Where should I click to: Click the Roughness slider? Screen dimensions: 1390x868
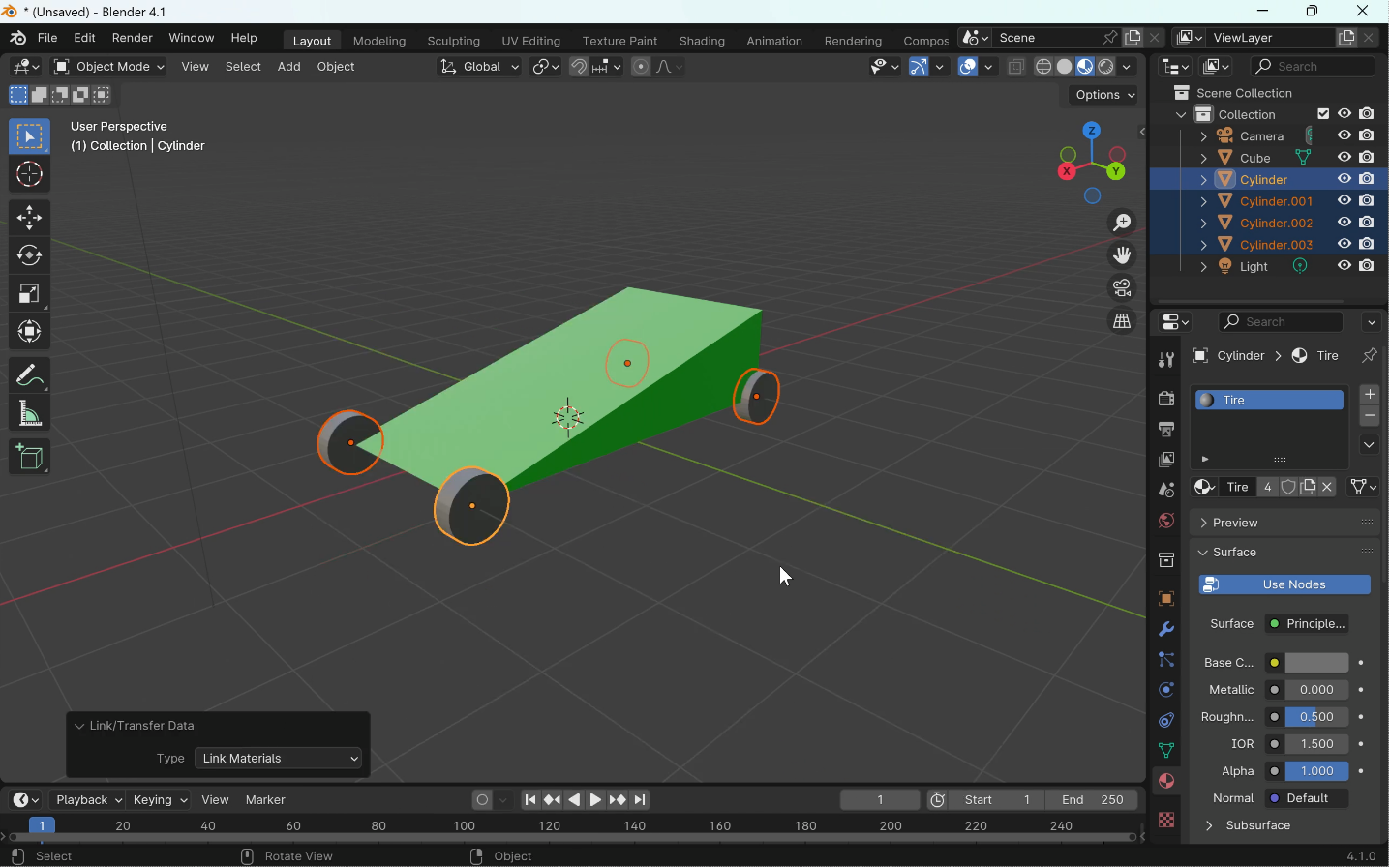point(1318,718)
